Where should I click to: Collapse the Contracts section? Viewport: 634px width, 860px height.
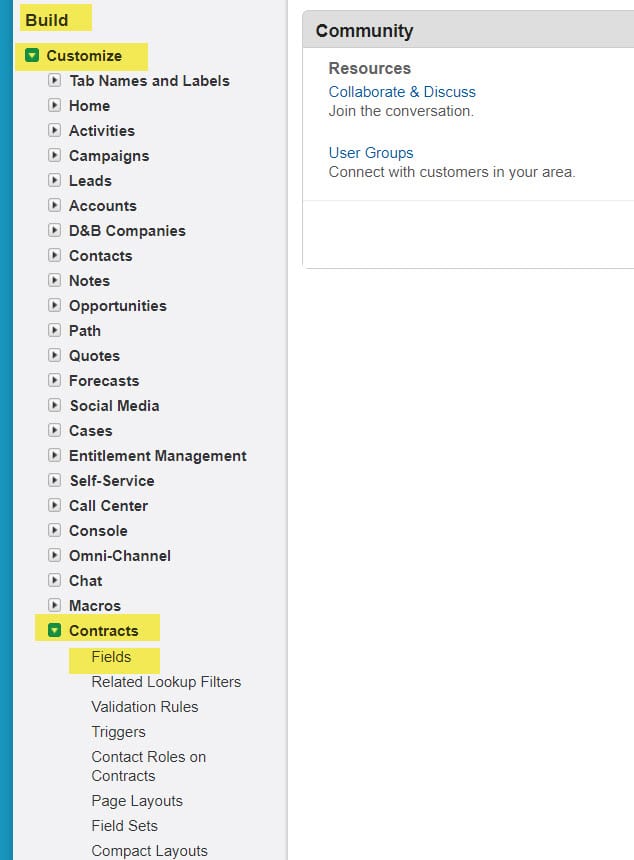(54, 631)
